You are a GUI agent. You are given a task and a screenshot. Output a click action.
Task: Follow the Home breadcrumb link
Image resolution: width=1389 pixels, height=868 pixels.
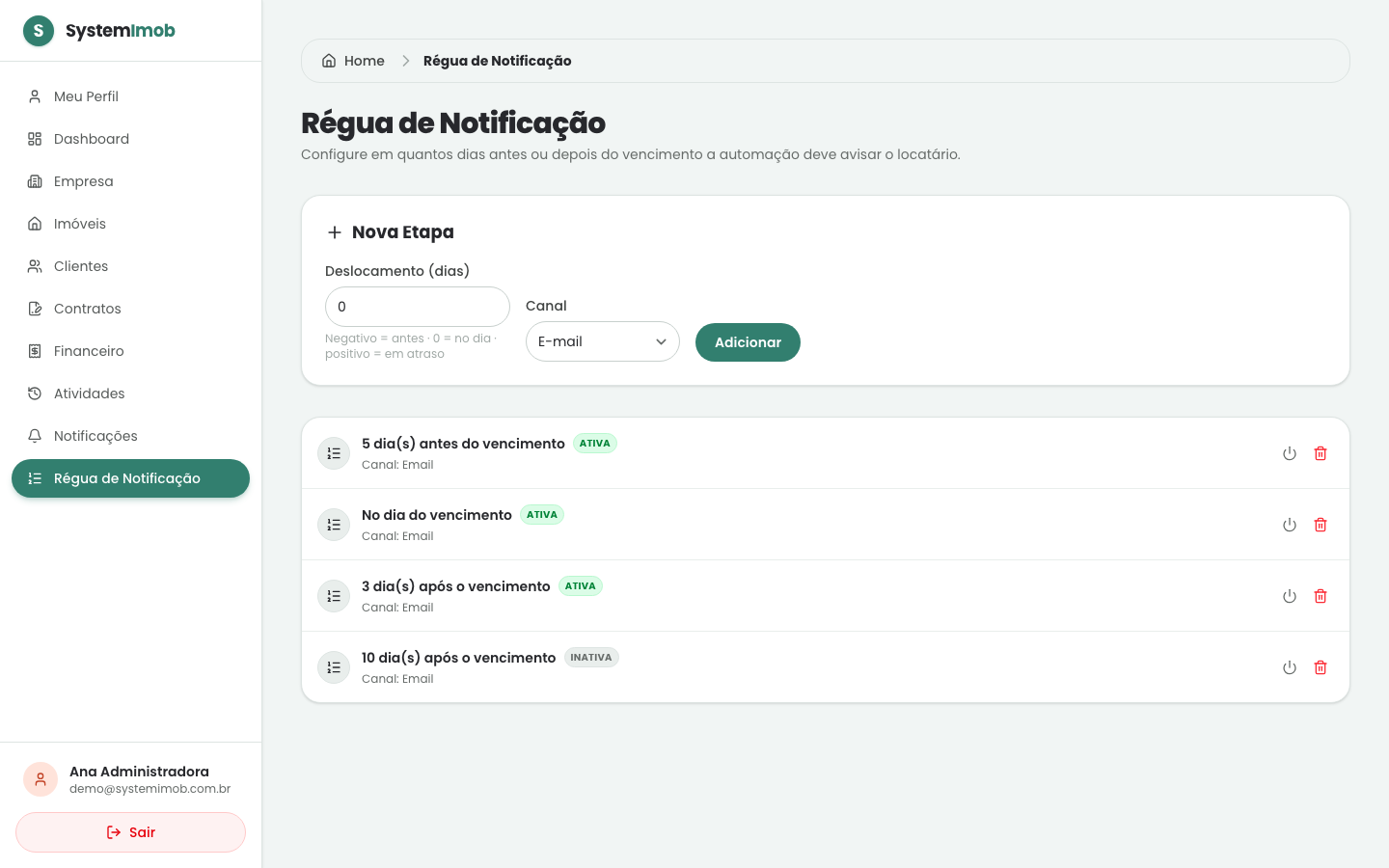pos(353,61)
